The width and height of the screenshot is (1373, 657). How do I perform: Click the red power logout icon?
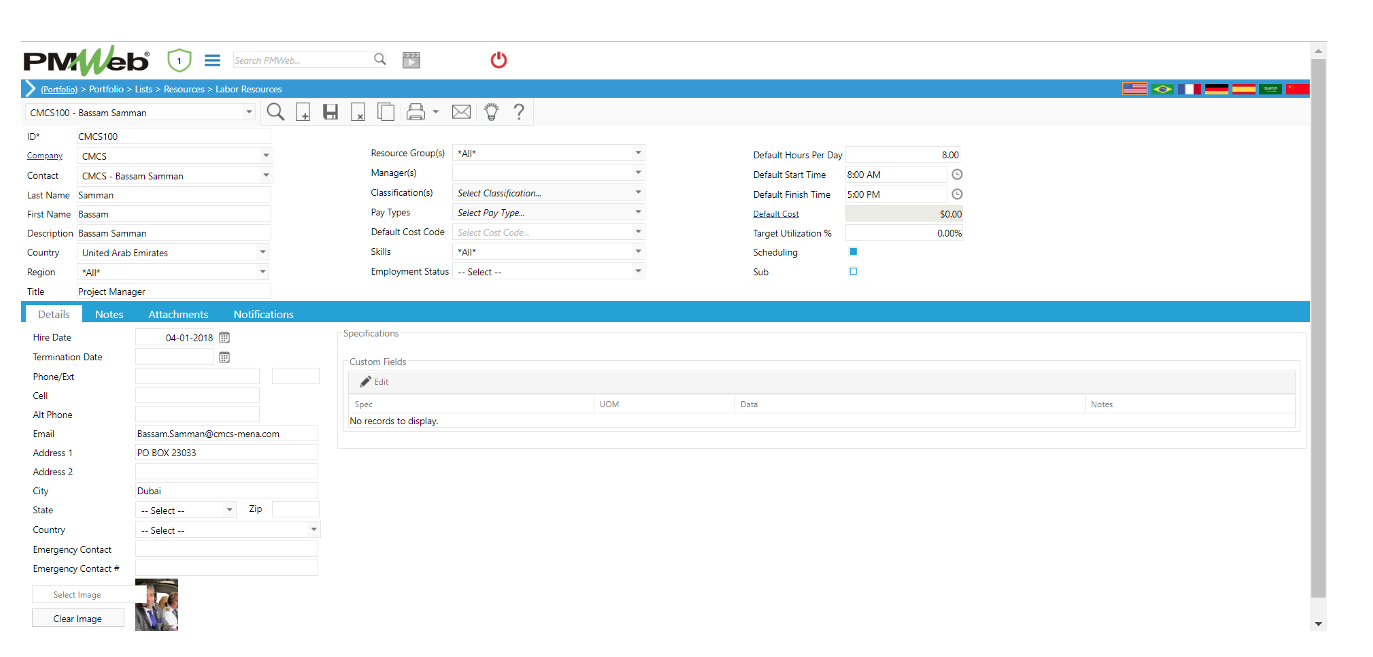pyautogui.click(x=499, y=60)
